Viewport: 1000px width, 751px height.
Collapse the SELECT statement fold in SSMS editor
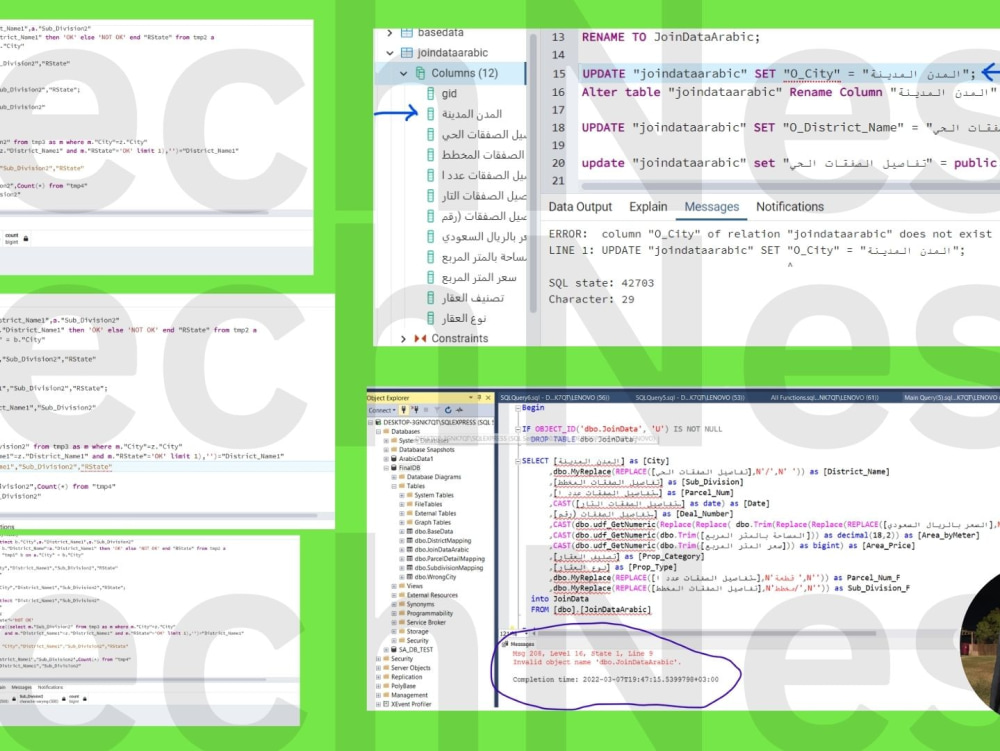coord(518,461)
